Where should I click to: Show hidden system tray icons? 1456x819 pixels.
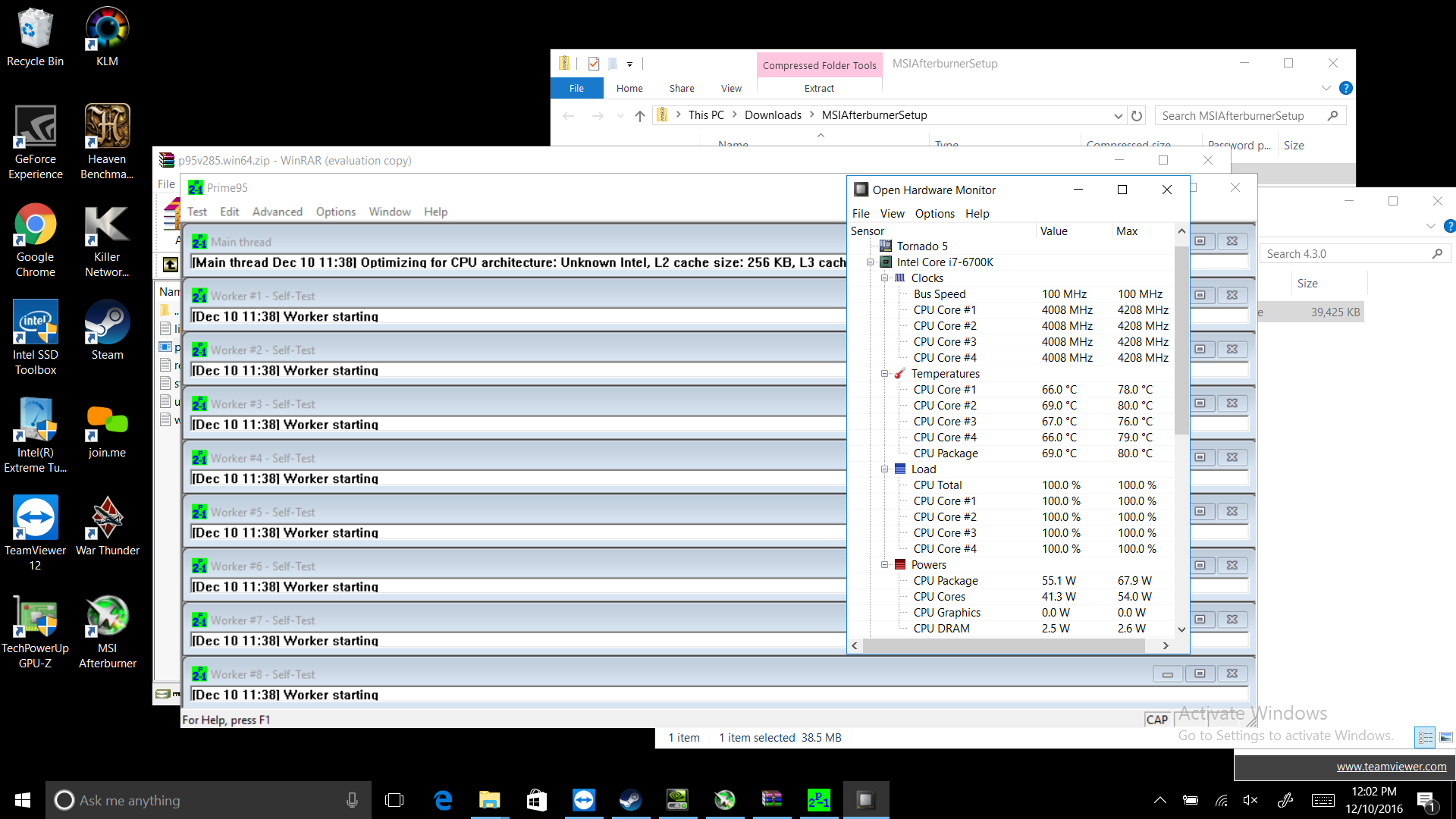point(1159,800)
